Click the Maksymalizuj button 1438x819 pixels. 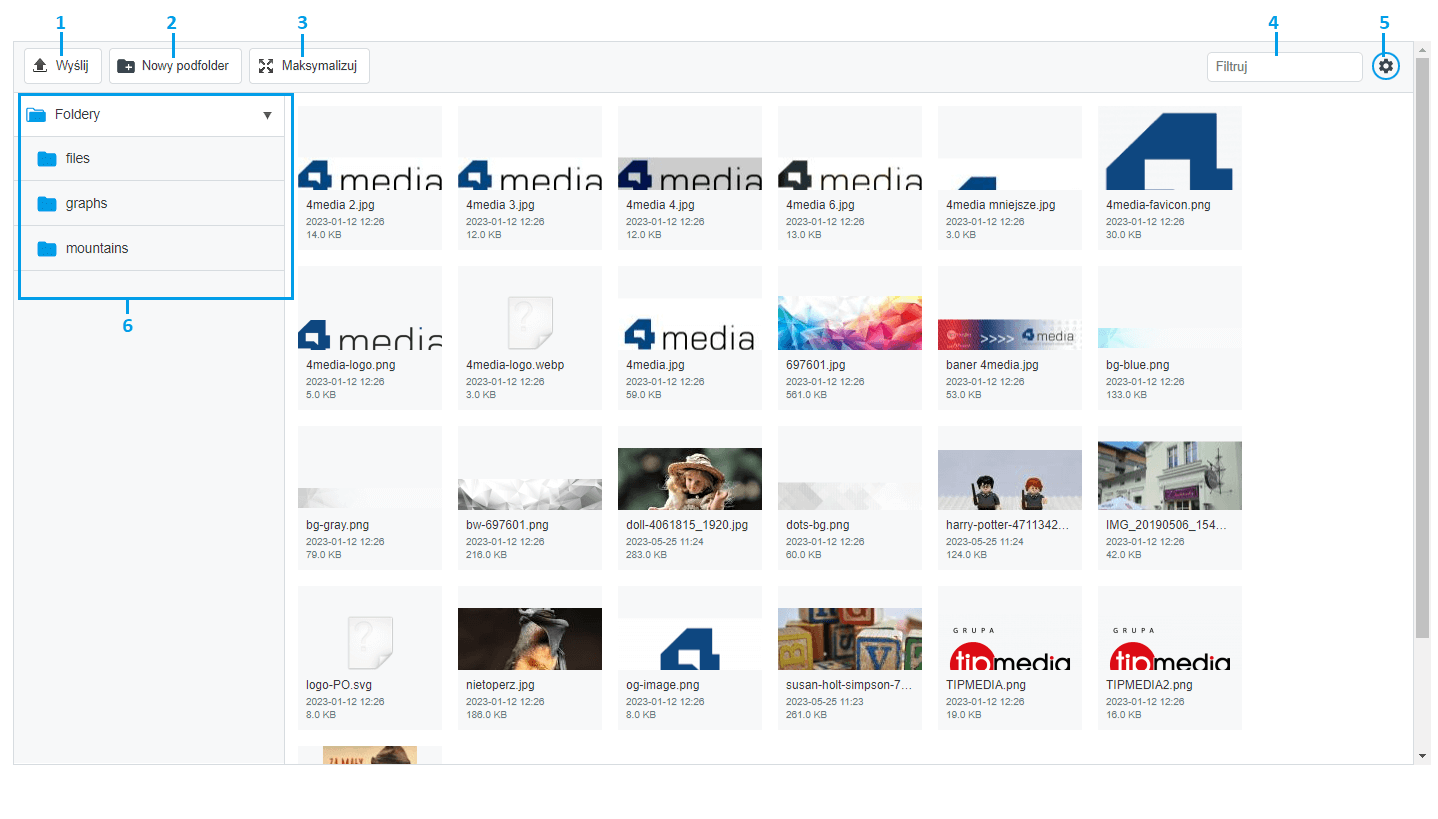tap(309, 66)
